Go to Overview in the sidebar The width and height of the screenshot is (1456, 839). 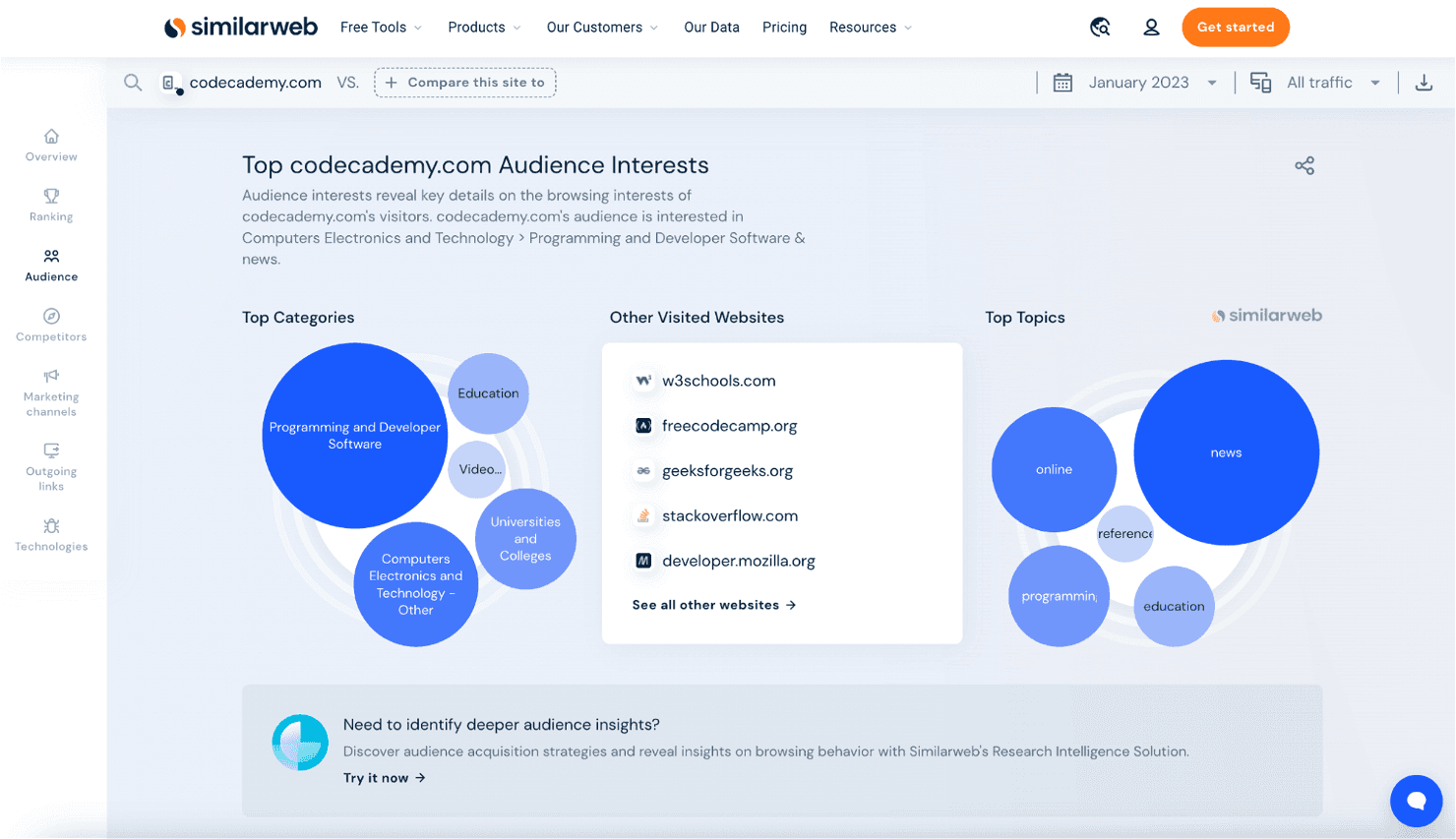(51, 146)
